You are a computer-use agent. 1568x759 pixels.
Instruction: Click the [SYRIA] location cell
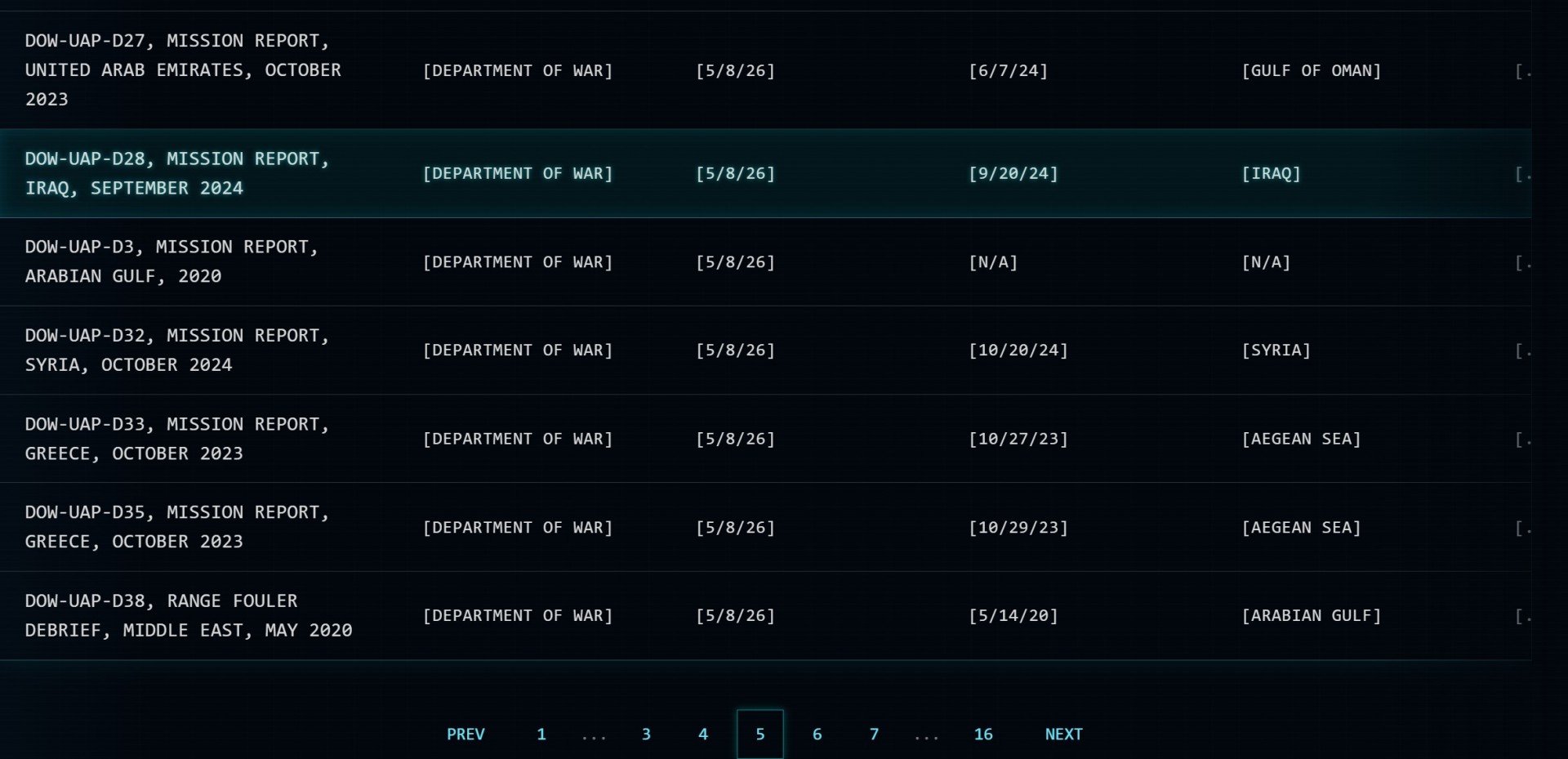[x=1276, y=350]
